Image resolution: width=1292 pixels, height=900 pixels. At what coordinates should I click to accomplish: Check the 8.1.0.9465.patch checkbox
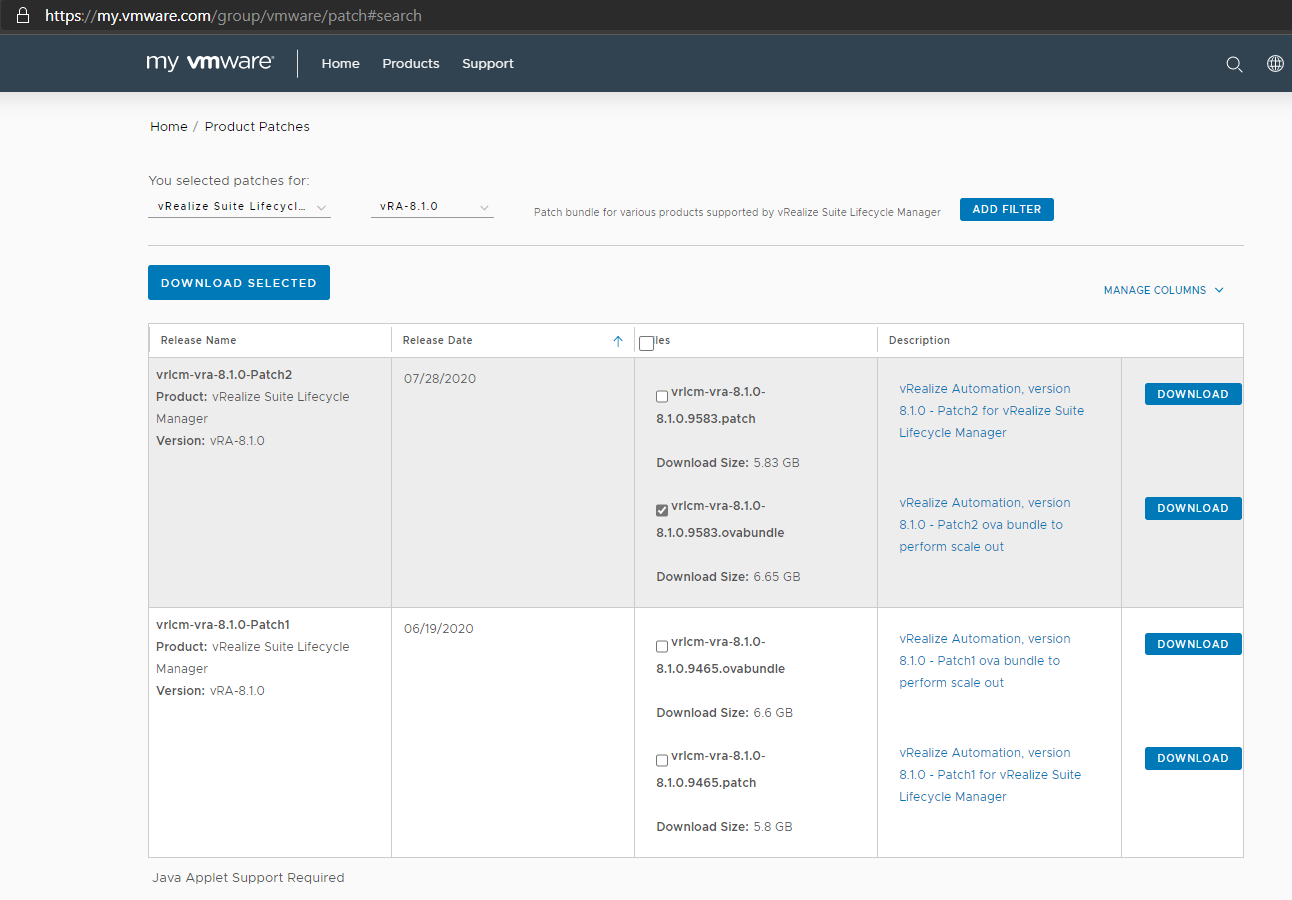662,760
